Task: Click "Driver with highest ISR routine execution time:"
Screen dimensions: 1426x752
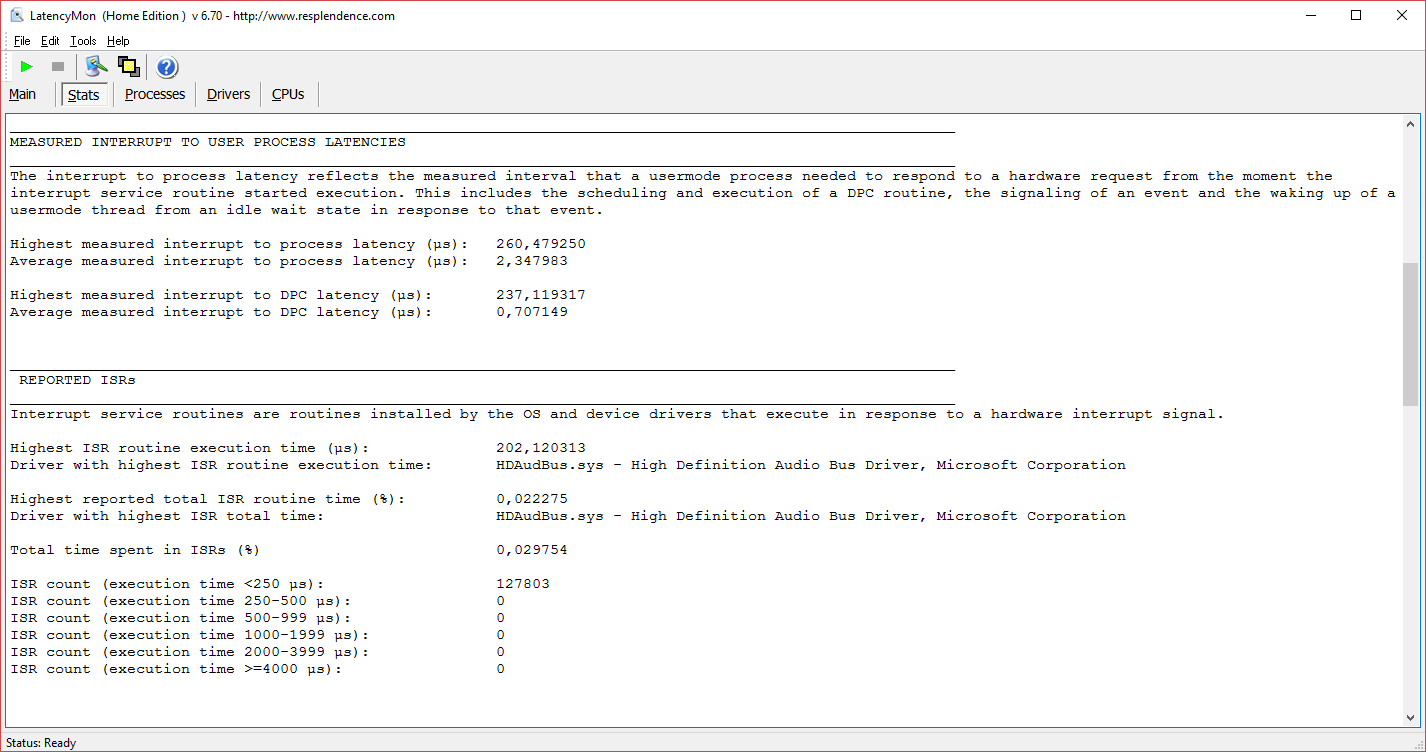Action: (x=221, y=465)
